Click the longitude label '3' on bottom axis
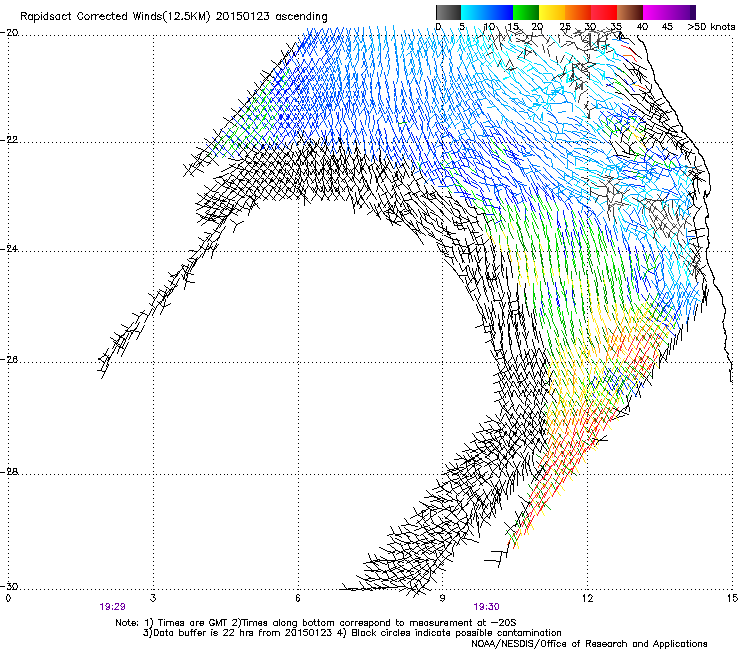 click(153, 598)
